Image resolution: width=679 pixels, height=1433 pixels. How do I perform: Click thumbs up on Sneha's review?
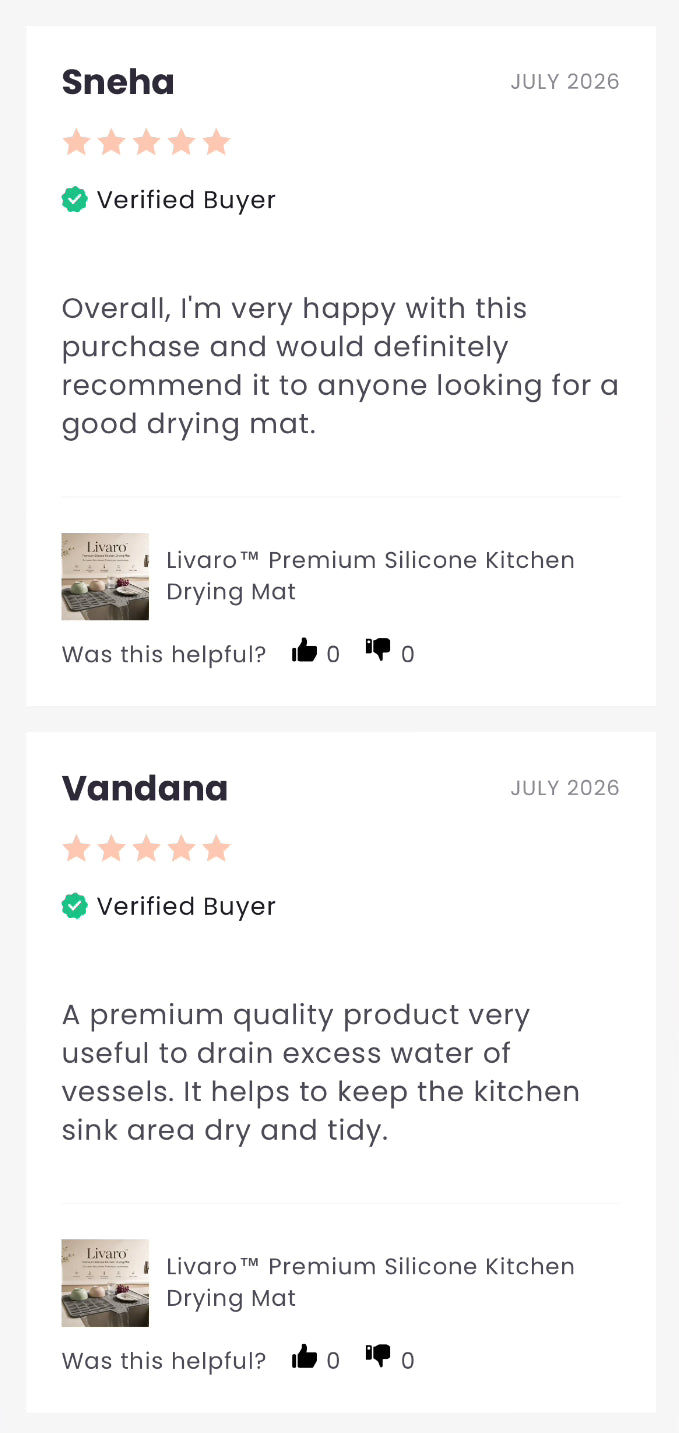pyautogui.click(x=305, y=651)
